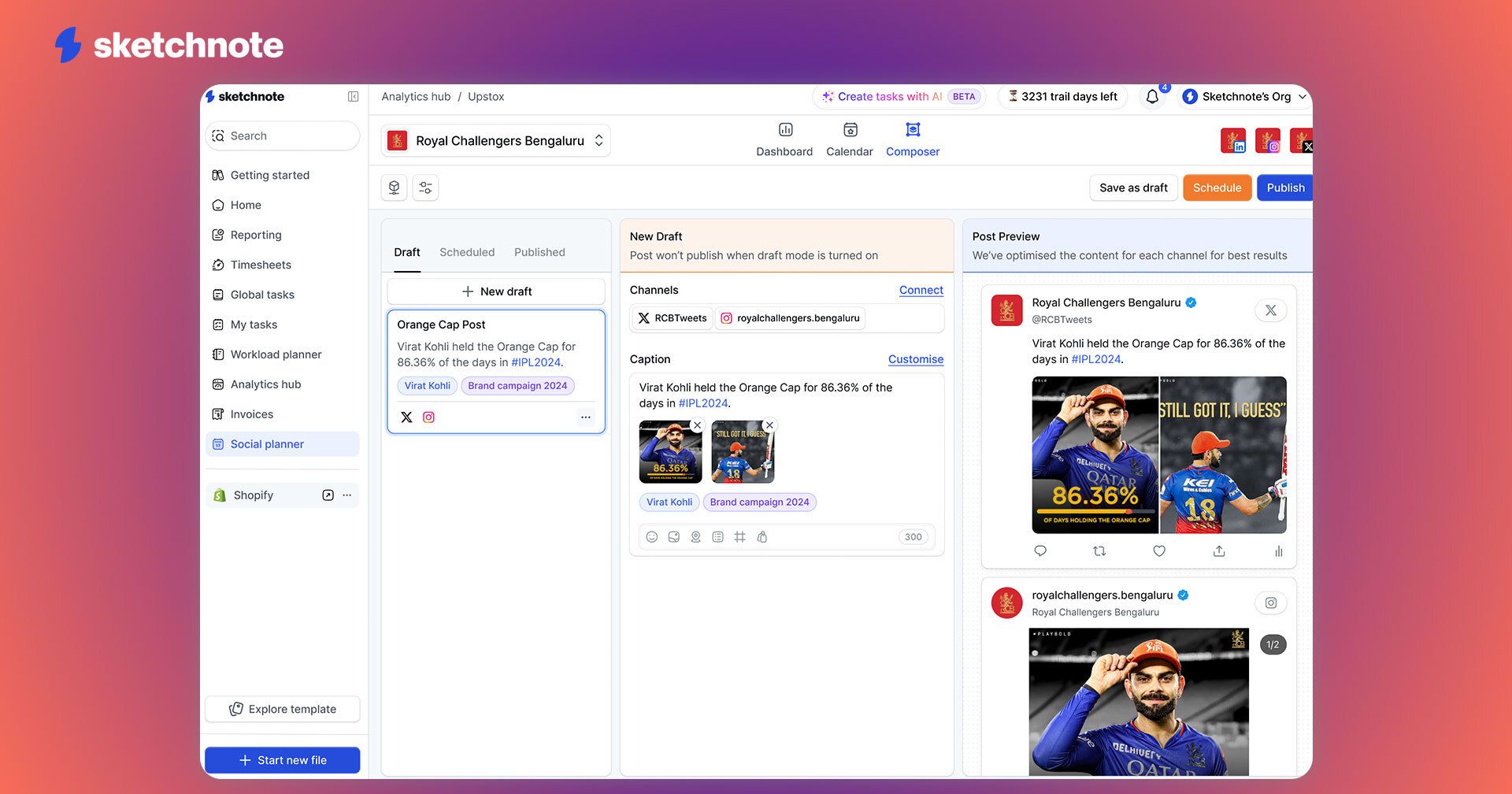1512x794 pixels.
Task: Open Reporting in the sidebar
Action: click(x=282, y=235)
